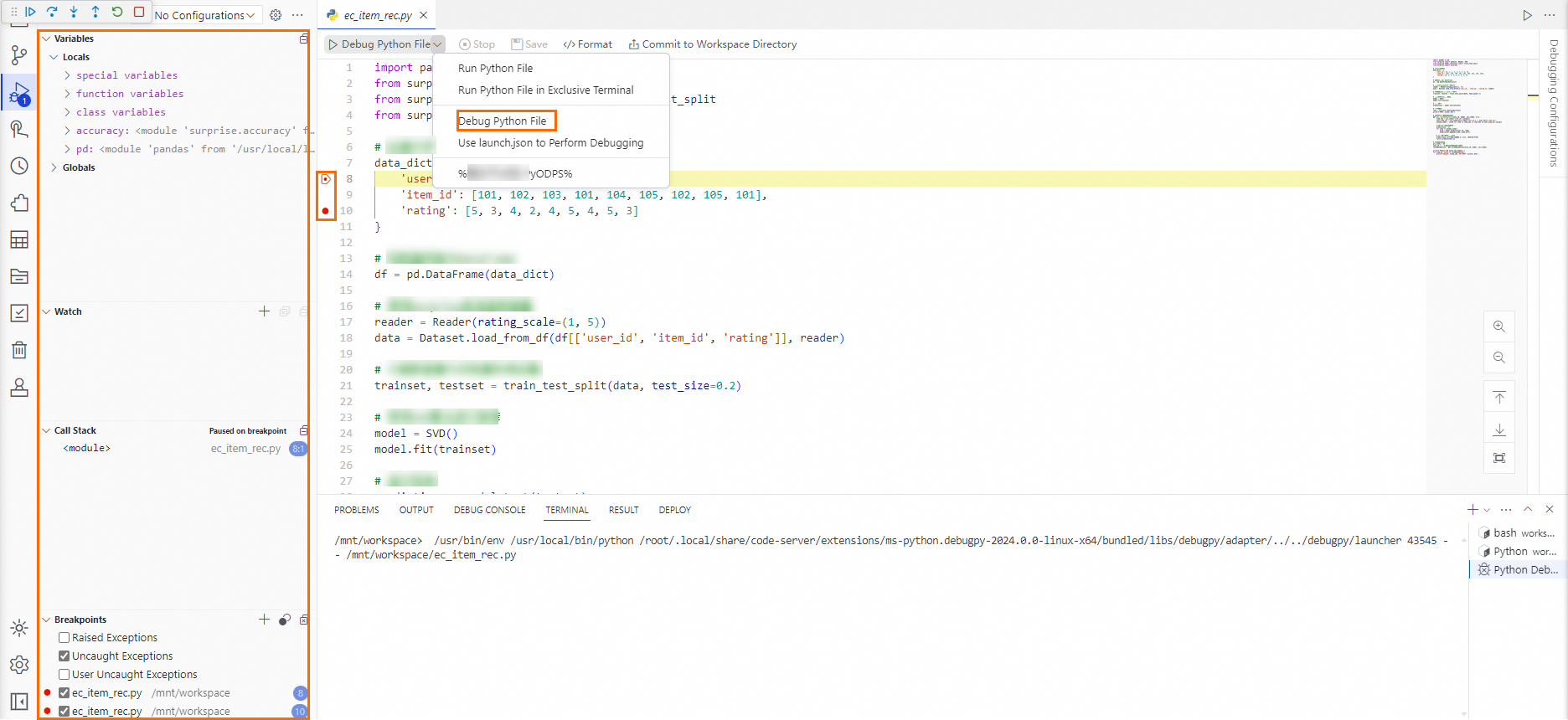This screenshot has width=1568, height=720.
Task: Enable Raised Exceptions breakpoint
Action: click(x=64, y=638)
